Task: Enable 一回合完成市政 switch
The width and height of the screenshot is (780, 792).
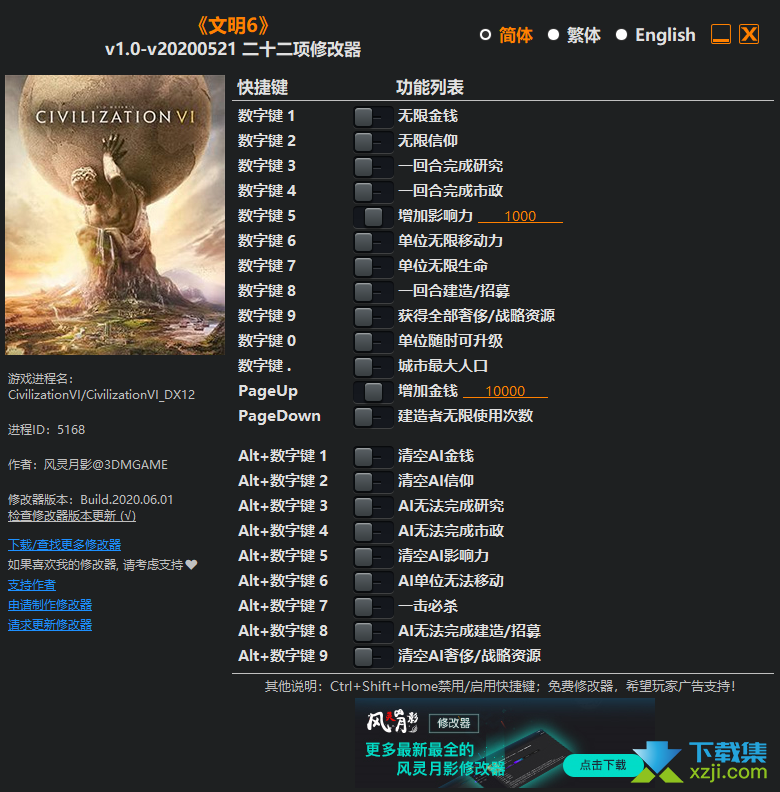Action: point(373,191)
